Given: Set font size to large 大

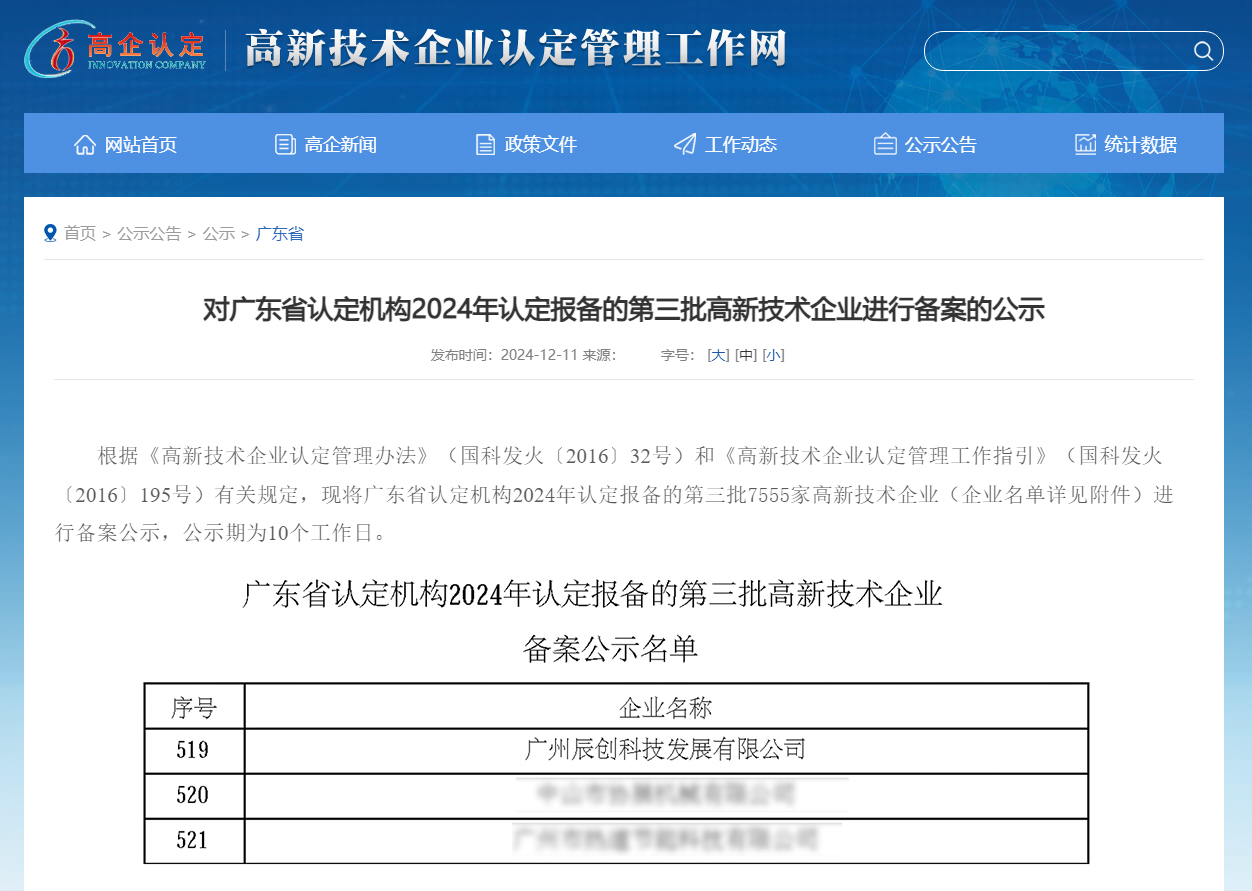Looking at the screenshot, I should tap(718, 355).
